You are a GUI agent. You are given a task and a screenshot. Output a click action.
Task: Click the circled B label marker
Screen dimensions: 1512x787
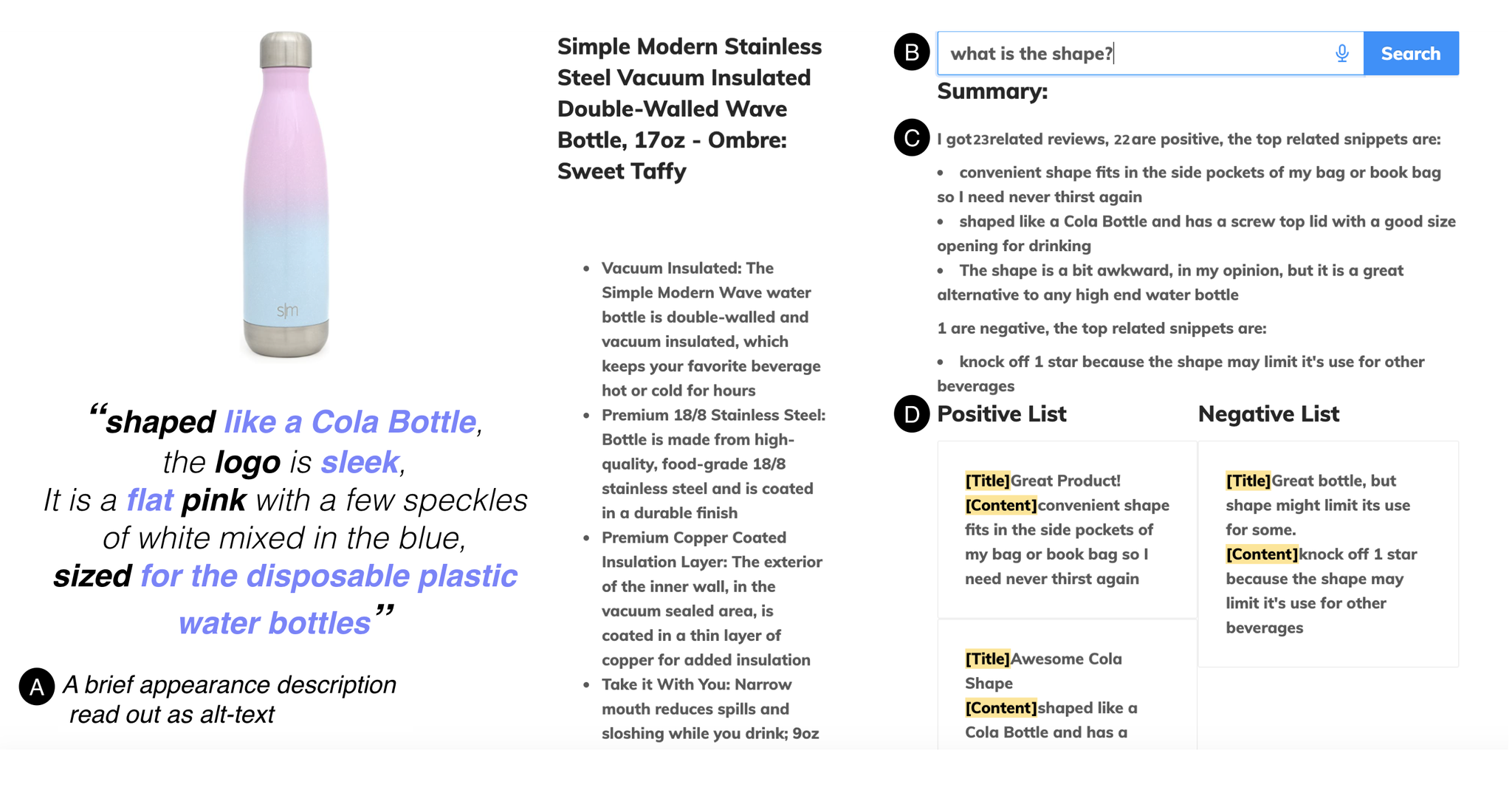click(912, 53)
